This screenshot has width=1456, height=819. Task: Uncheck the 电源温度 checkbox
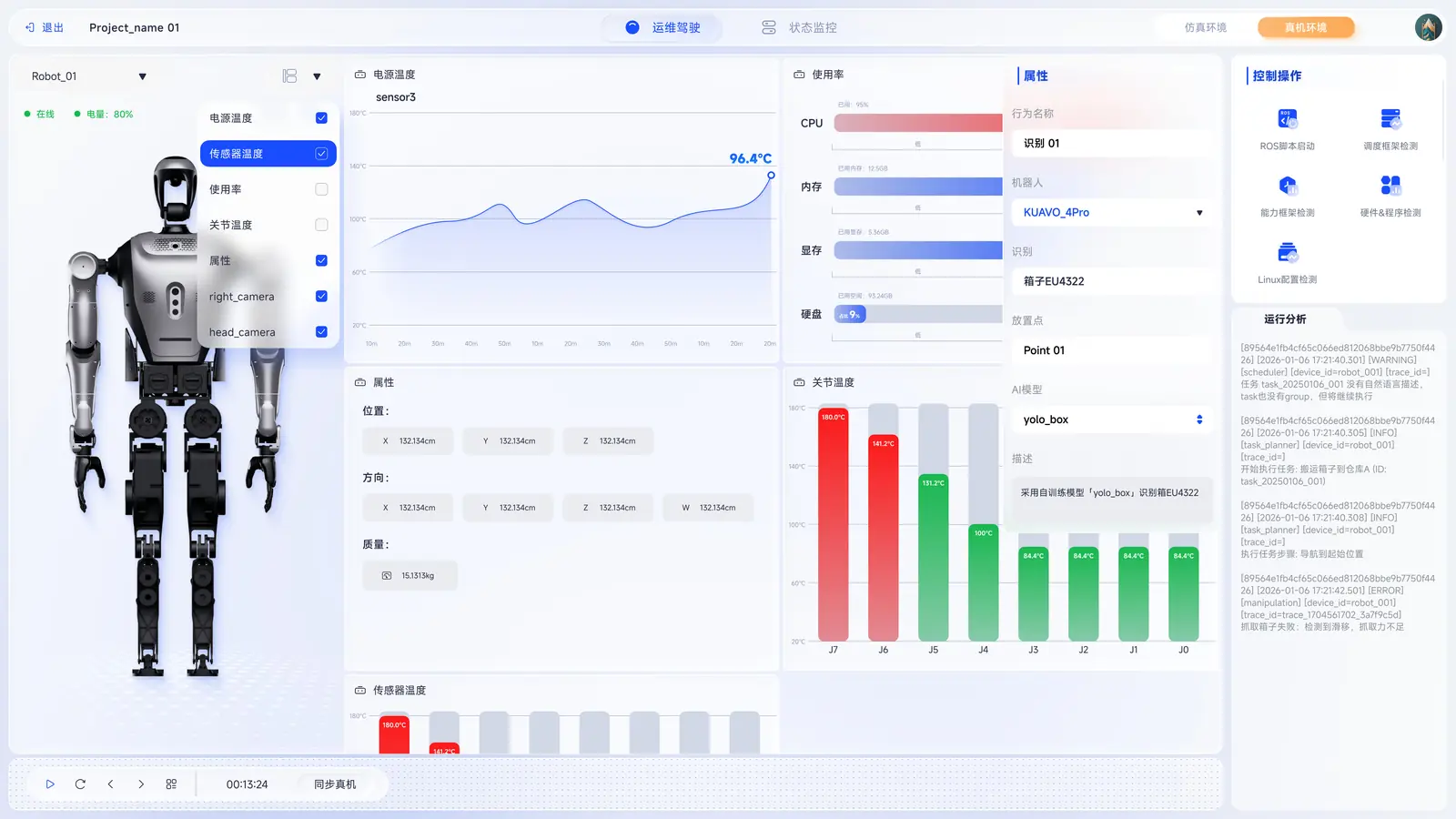coord(321,118)
